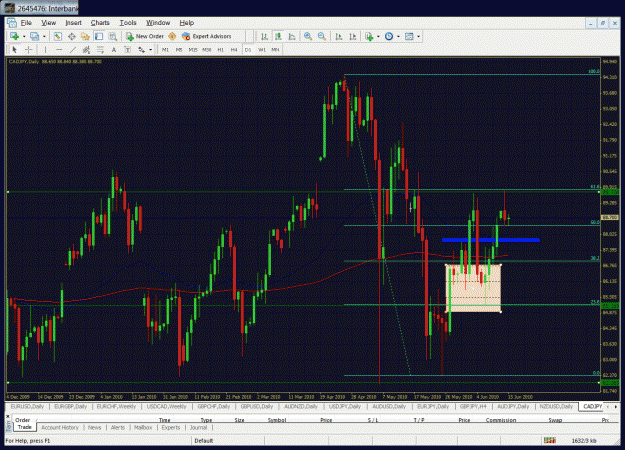Sort trades by the Symbol column header

(277, 420)
